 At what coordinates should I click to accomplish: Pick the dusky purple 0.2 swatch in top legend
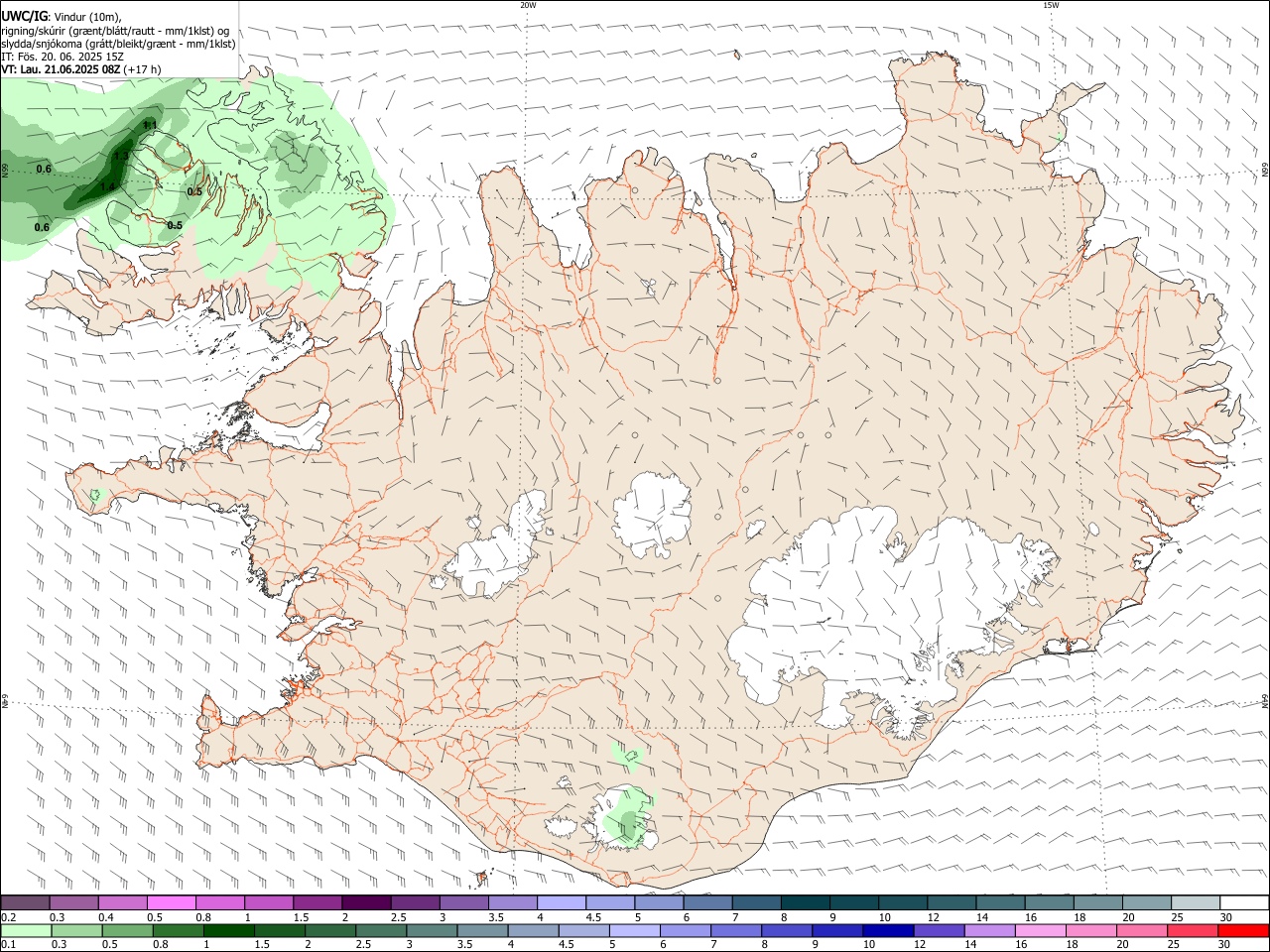pos(26,903)
